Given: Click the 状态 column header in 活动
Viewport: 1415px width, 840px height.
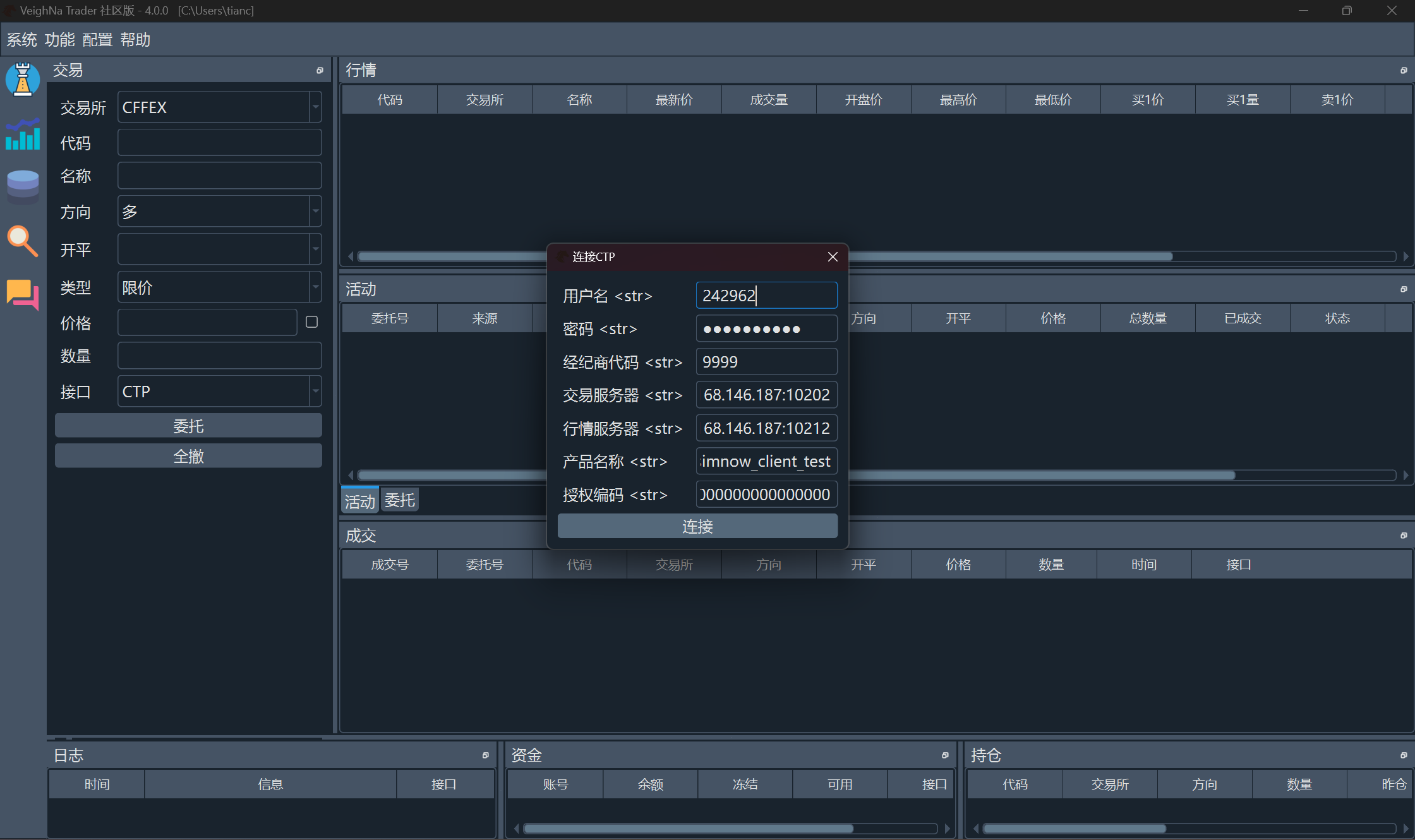Looking at the screenshot, I should coord(1337,318).
